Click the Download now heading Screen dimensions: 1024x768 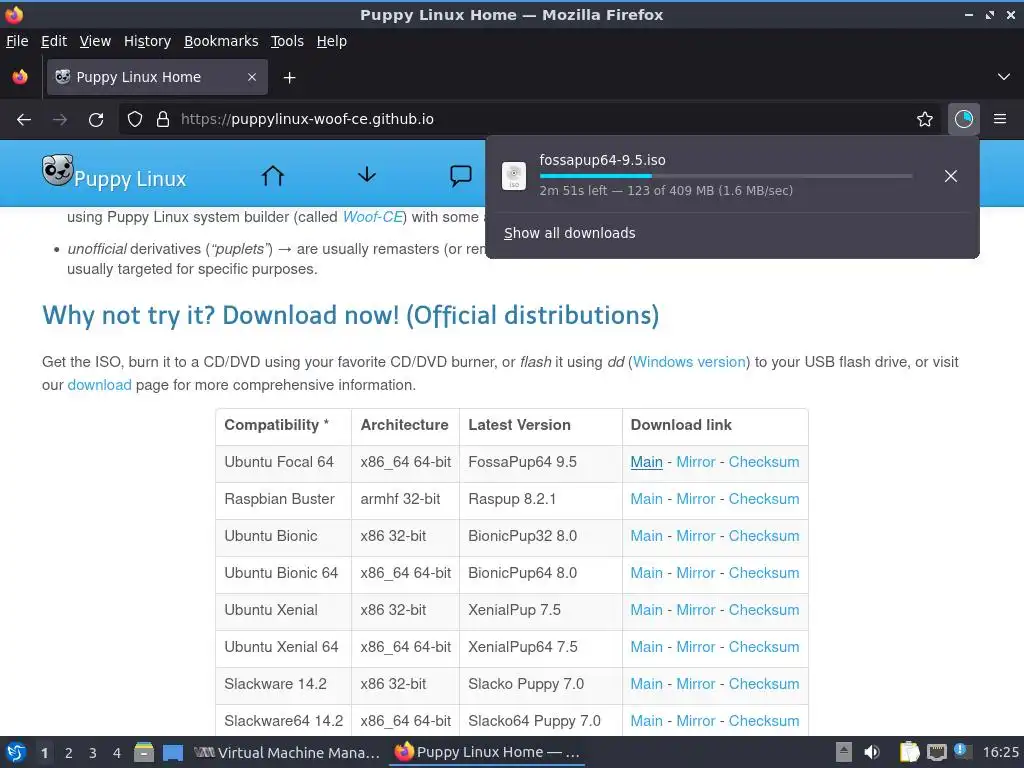pos(351,315)
